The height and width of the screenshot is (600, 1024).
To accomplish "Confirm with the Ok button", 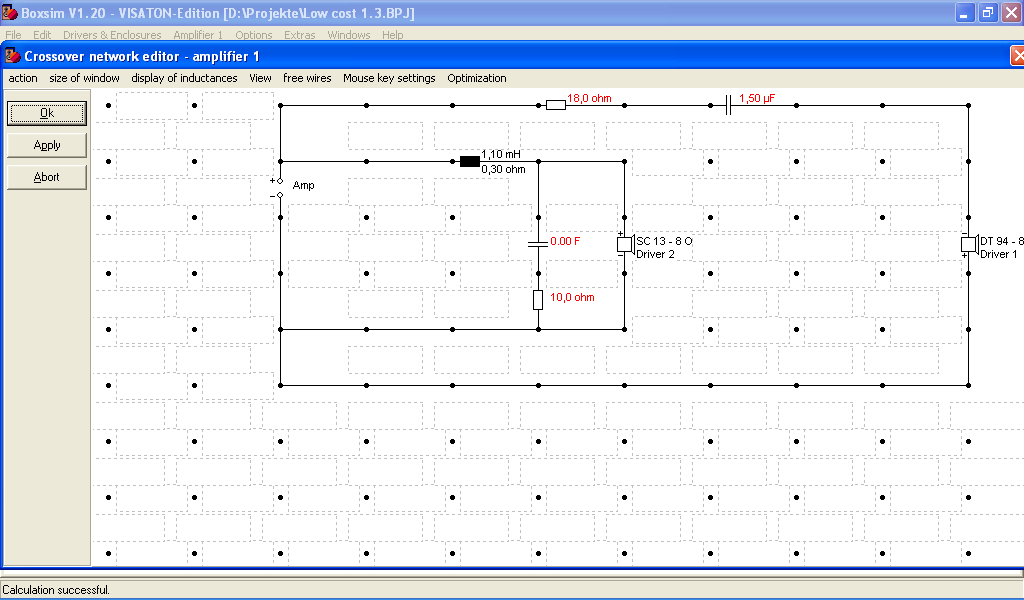I will point(46,114).
